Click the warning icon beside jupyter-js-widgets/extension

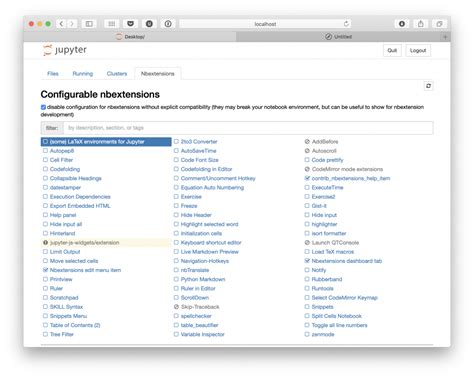46,242
